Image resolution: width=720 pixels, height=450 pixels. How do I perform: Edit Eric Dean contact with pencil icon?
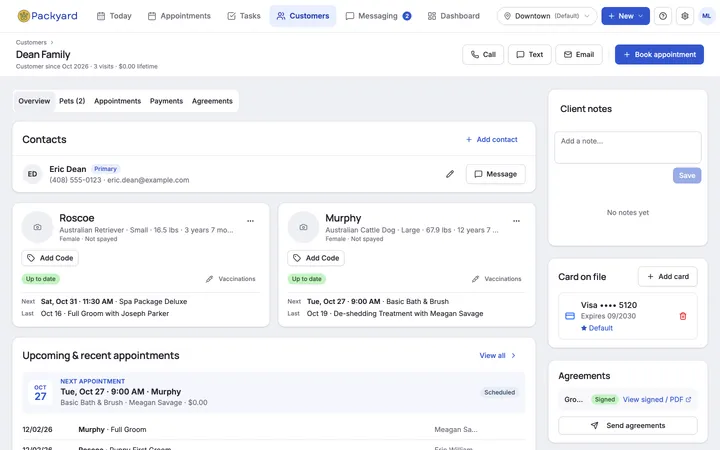pyautogui.click(x=450, y=174)
